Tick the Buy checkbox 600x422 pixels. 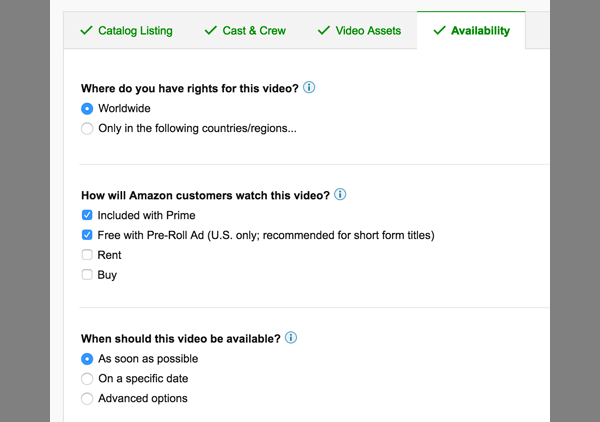click(87, 275)
